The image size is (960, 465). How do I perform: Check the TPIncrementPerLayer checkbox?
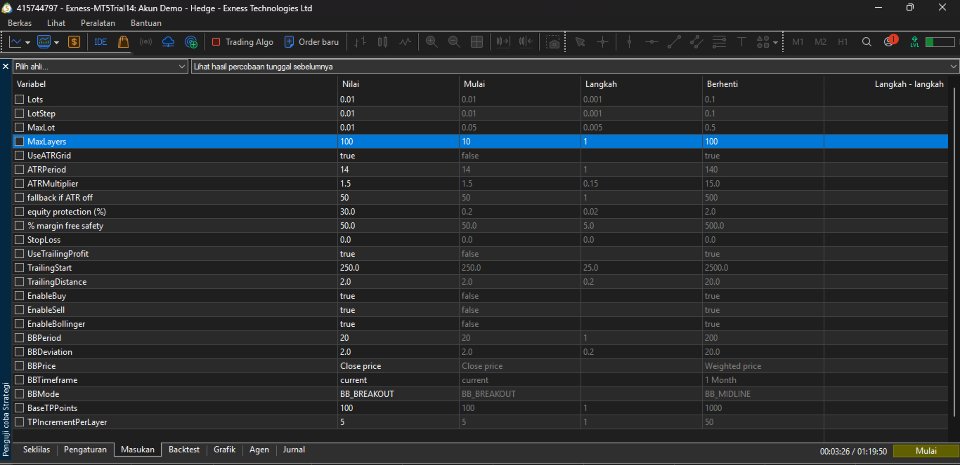[20, 422]
